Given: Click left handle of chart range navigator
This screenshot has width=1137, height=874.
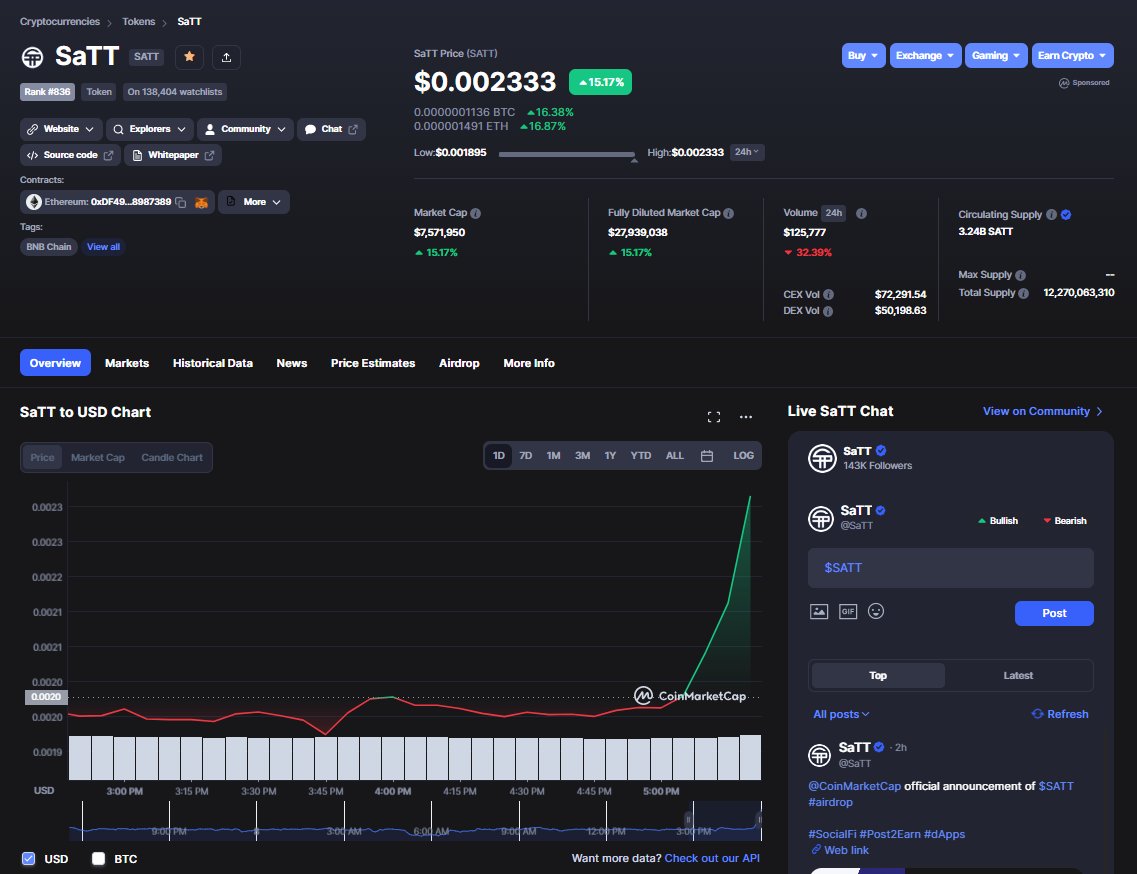Looking at the screenshot, I should coord(688,820).
